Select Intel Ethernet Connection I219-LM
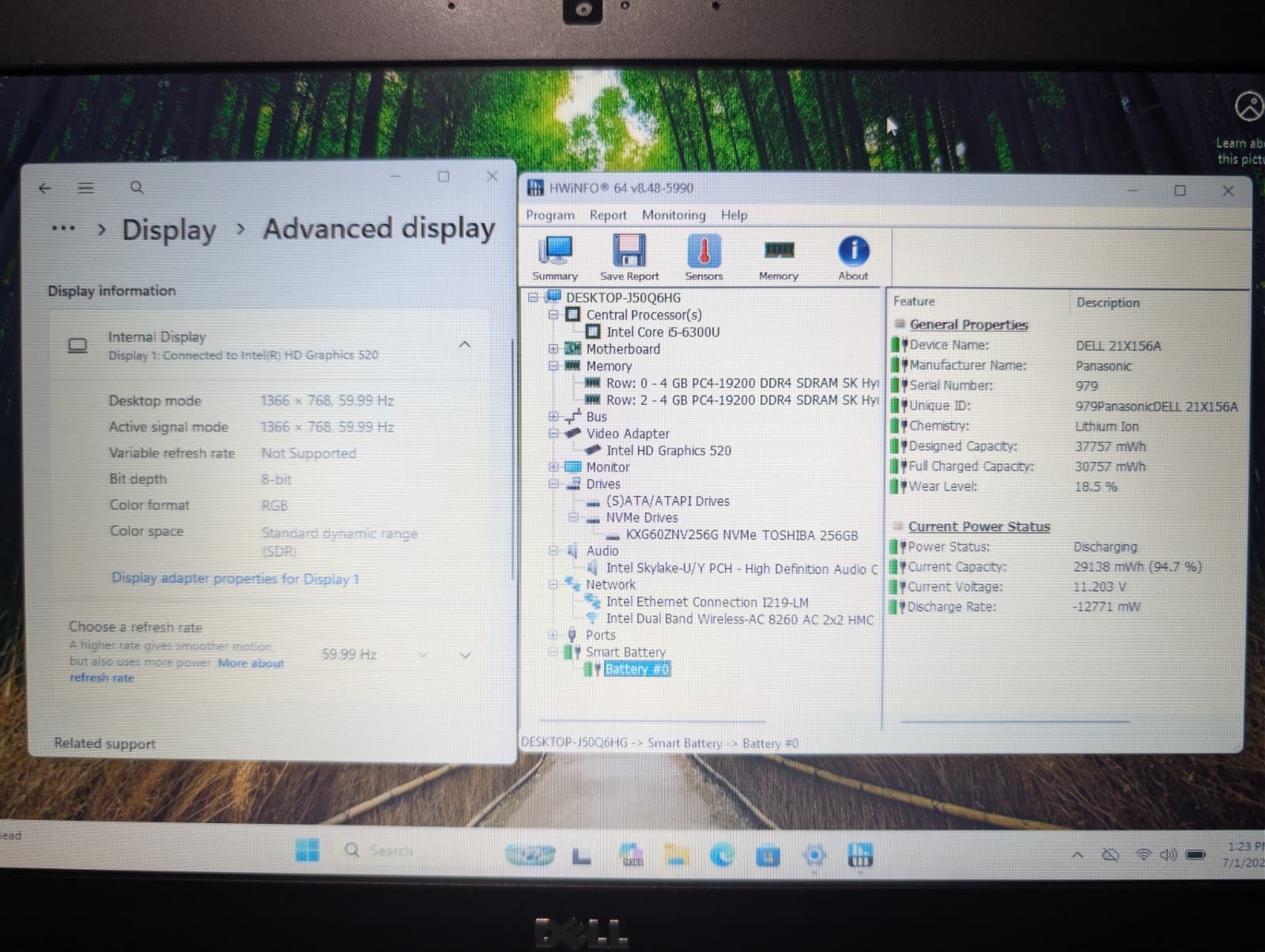This screenshot has width=1265, height=952. (707, 602)
